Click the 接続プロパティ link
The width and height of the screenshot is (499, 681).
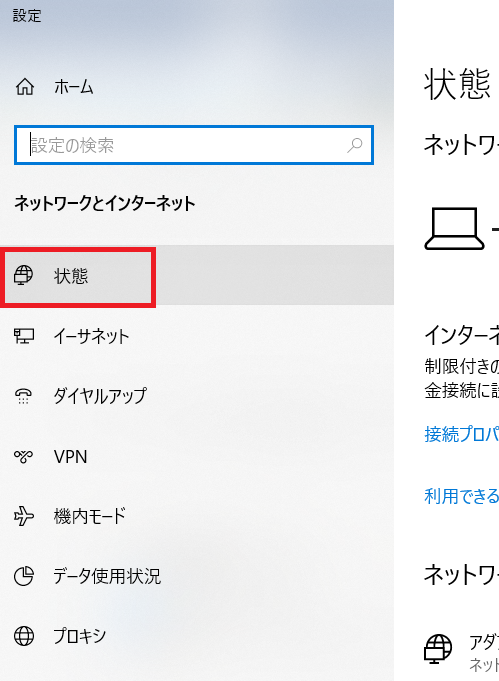point(462,434)
